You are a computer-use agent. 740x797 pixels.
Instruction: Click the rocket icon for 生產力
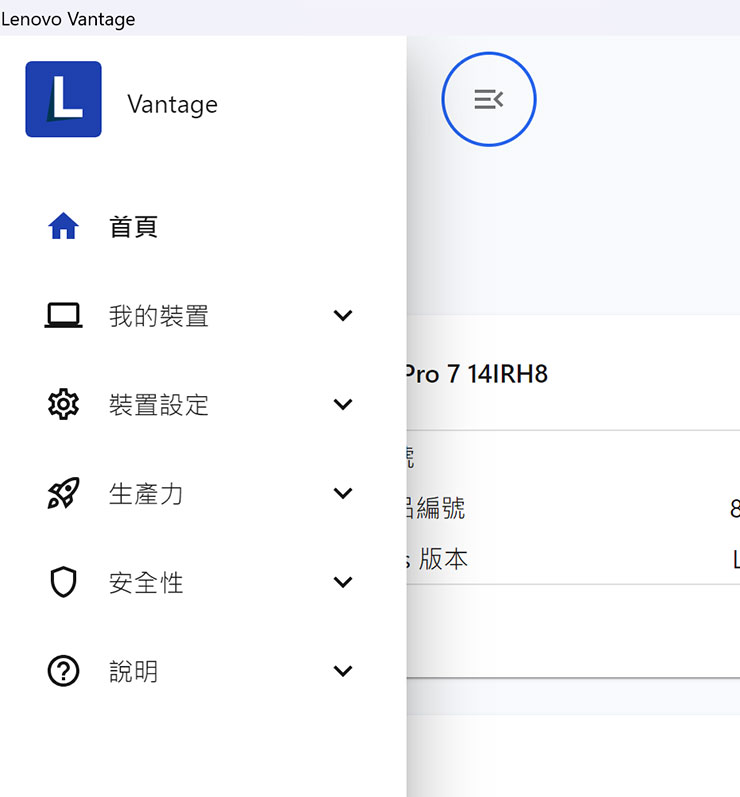(64, 493)
